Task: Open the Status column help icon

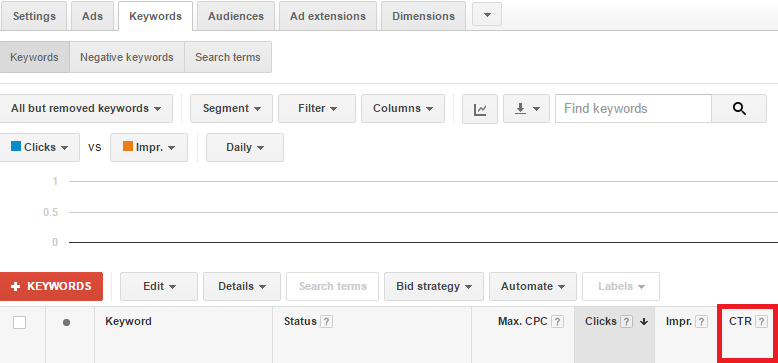Action: click(326, 322)
